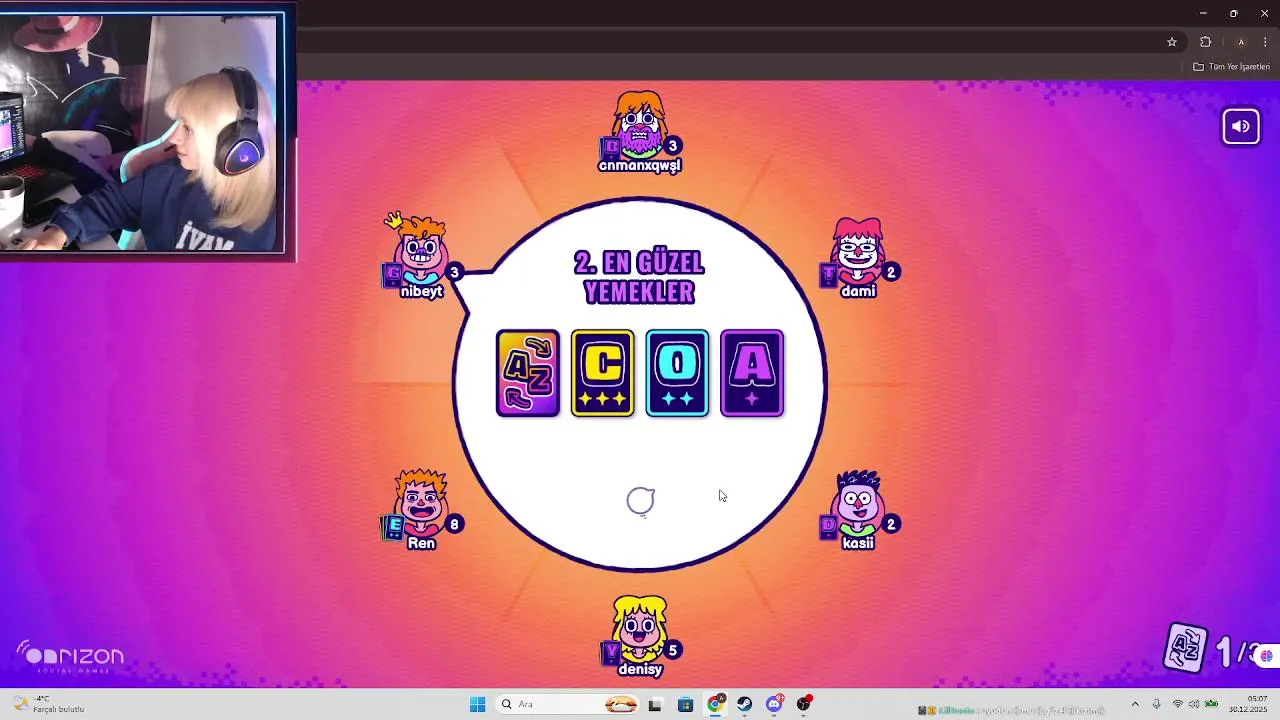The height and width of the screenshot is (720, 1280).
Task: Open the weather widget Parçalı bulutlu
Action: coord(47,704)
